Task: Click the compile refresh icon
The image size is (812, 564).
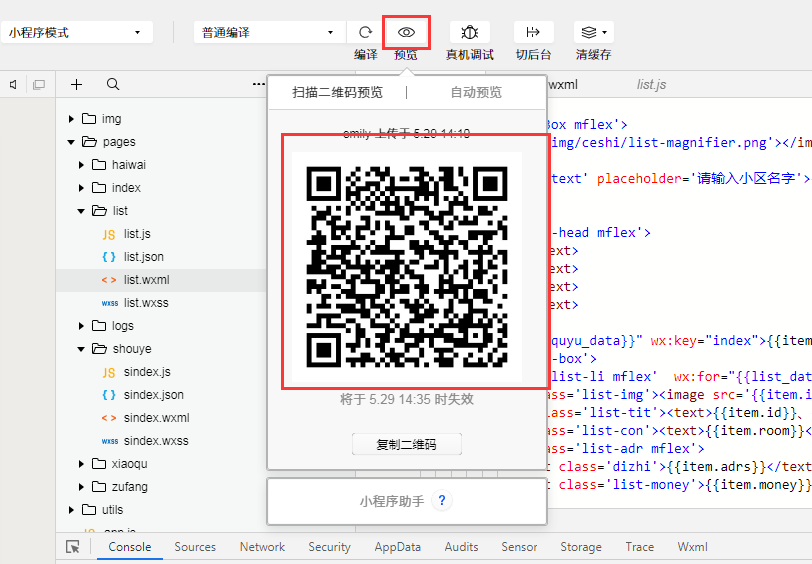Action: point(365,32)
